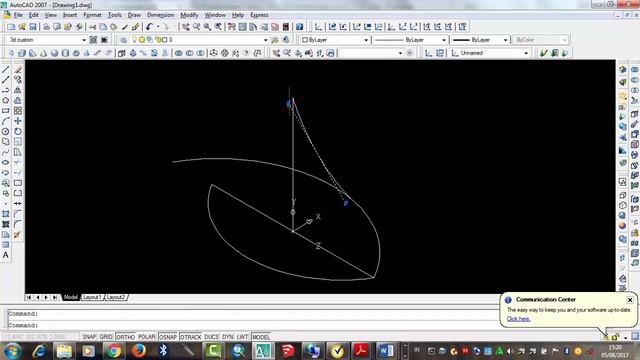Image resolution: width=640 pixels, height=360 pixels.
Task: Toggle OTRACK in status bar
Action: (x=191, y=337)
